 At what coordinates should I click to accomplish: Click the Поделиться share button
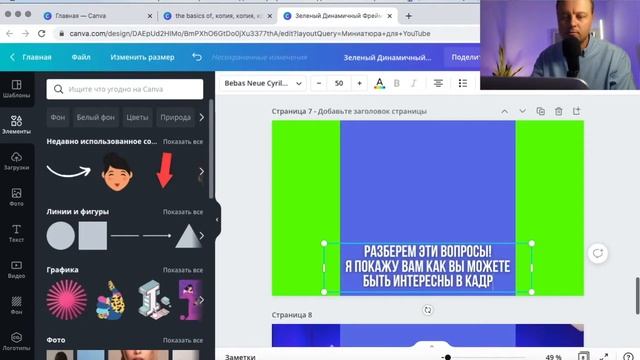(465, 57)
